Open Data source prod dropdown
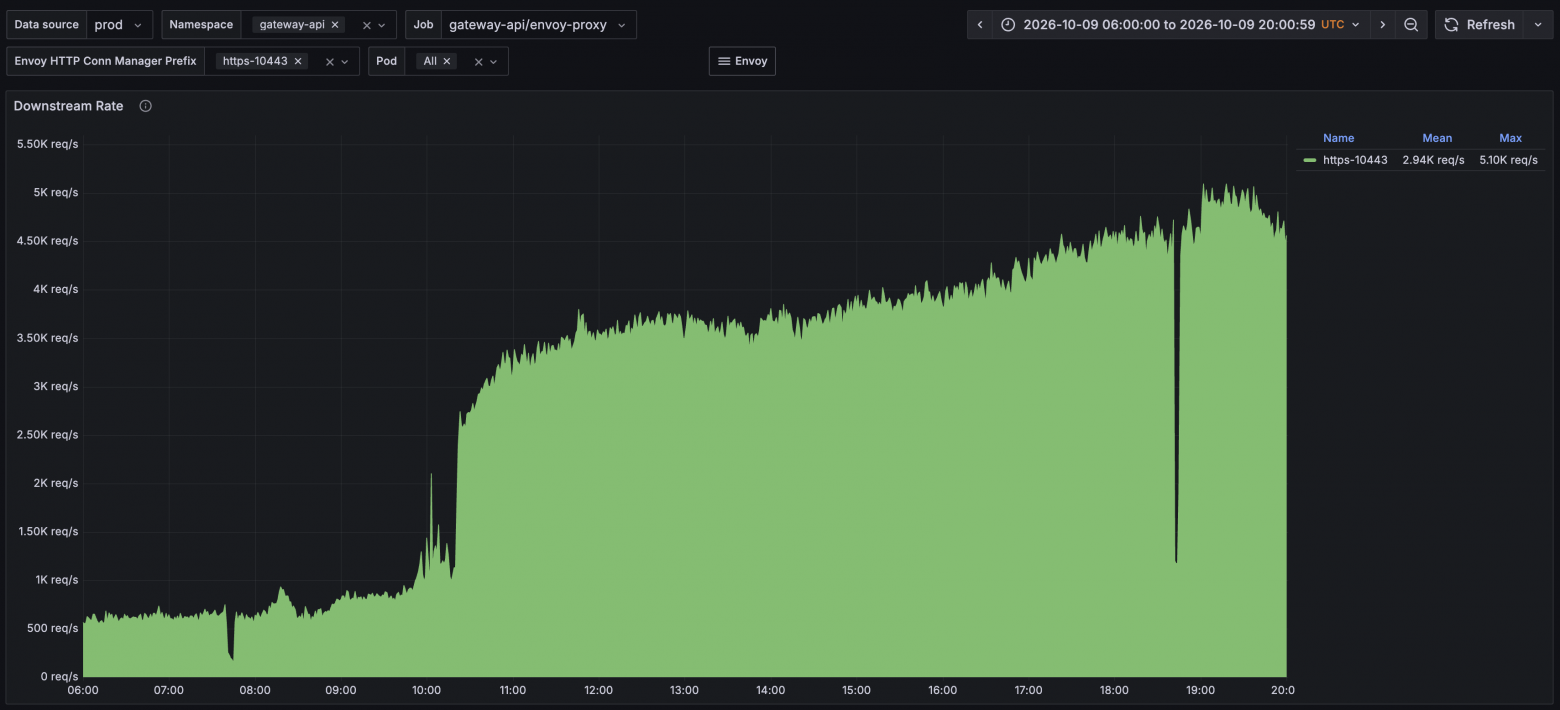 point(119,25)
